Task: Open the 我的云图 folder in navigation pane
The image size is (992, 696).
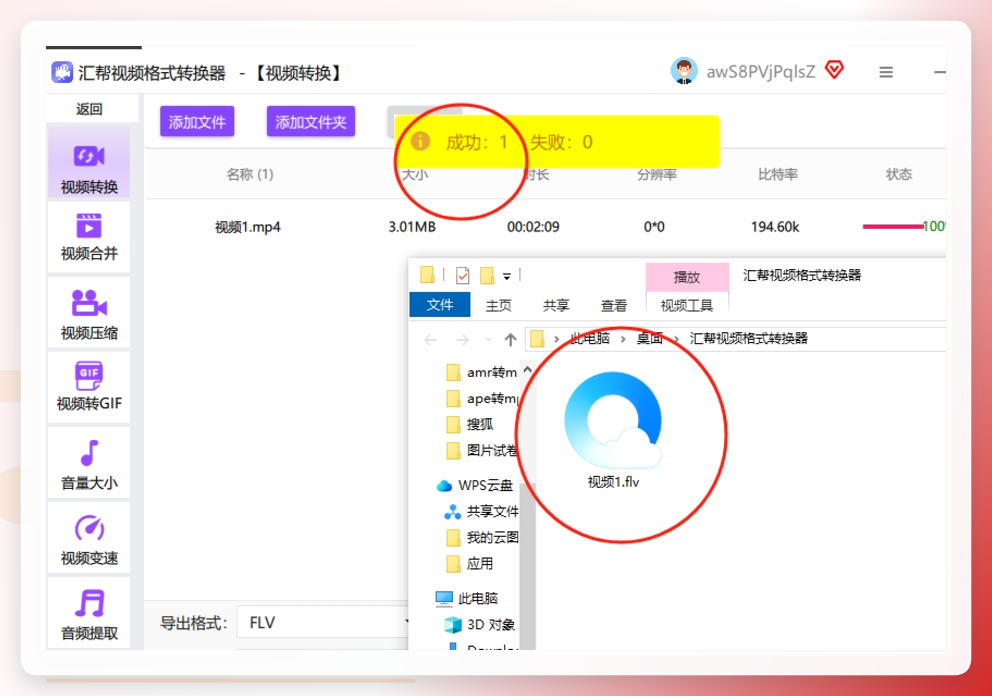Action: click(482, 537)
